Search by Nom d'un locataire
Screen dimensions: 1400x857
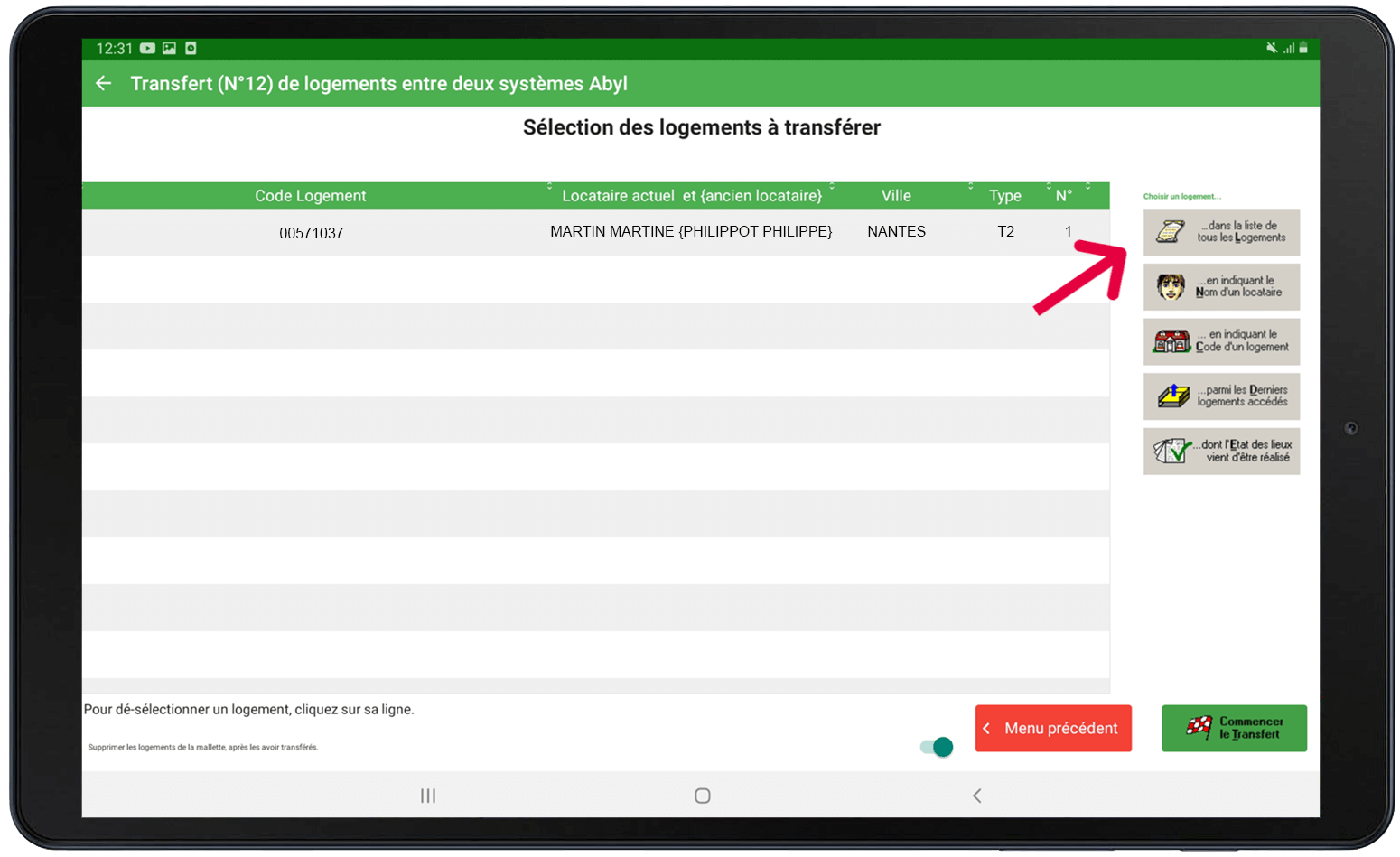point(1221,287)
